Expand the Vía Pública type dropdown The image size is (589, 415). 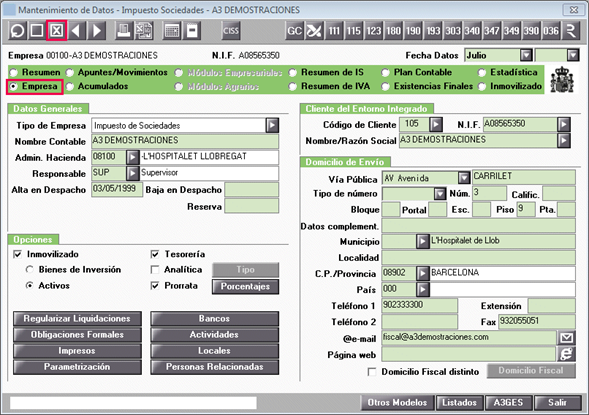click(x=464, y=178)
